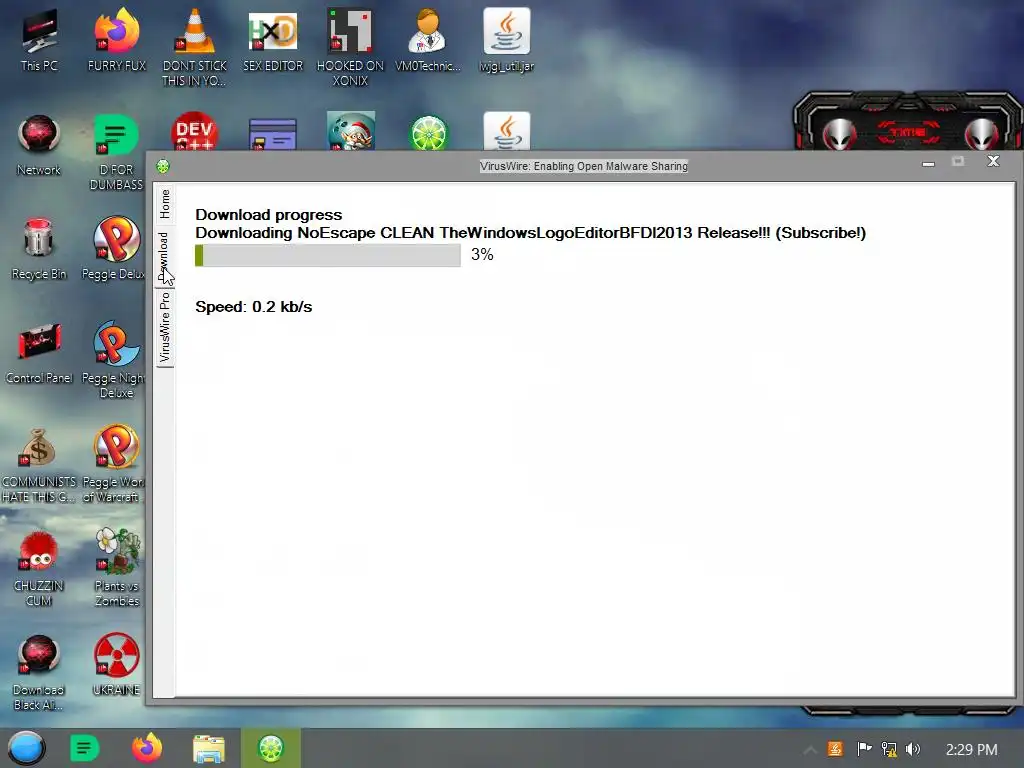Open the Action Center flag icon

[863, 749]
